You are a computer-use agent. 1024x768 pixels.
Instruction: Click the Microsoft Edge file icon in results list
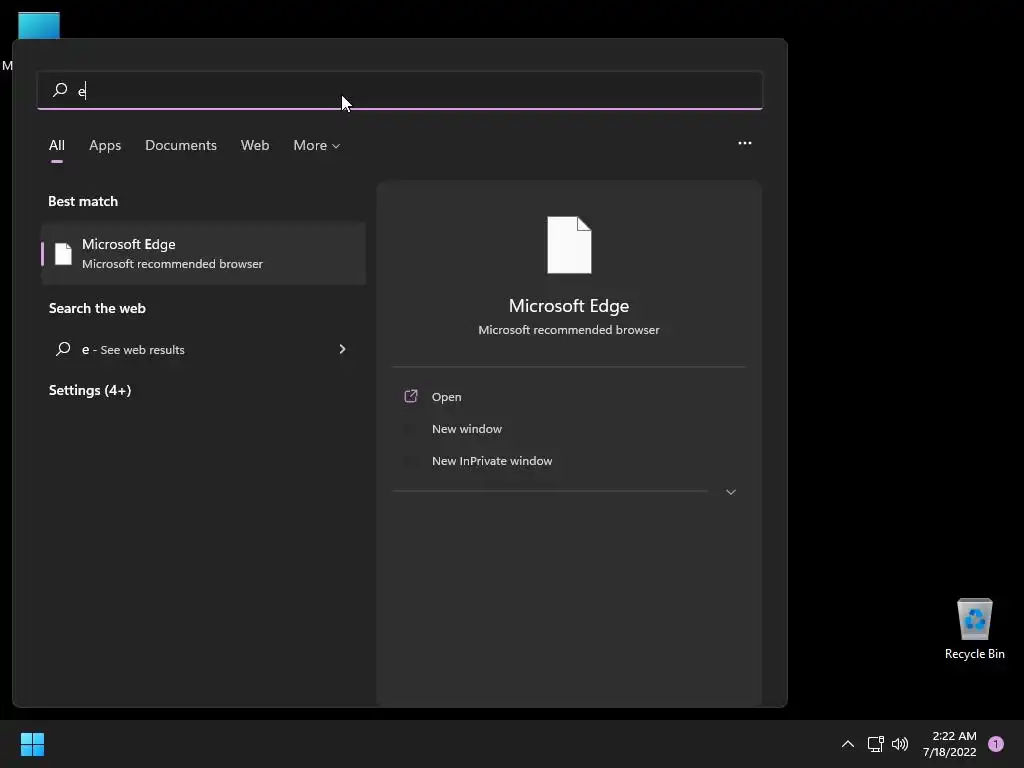63,253
